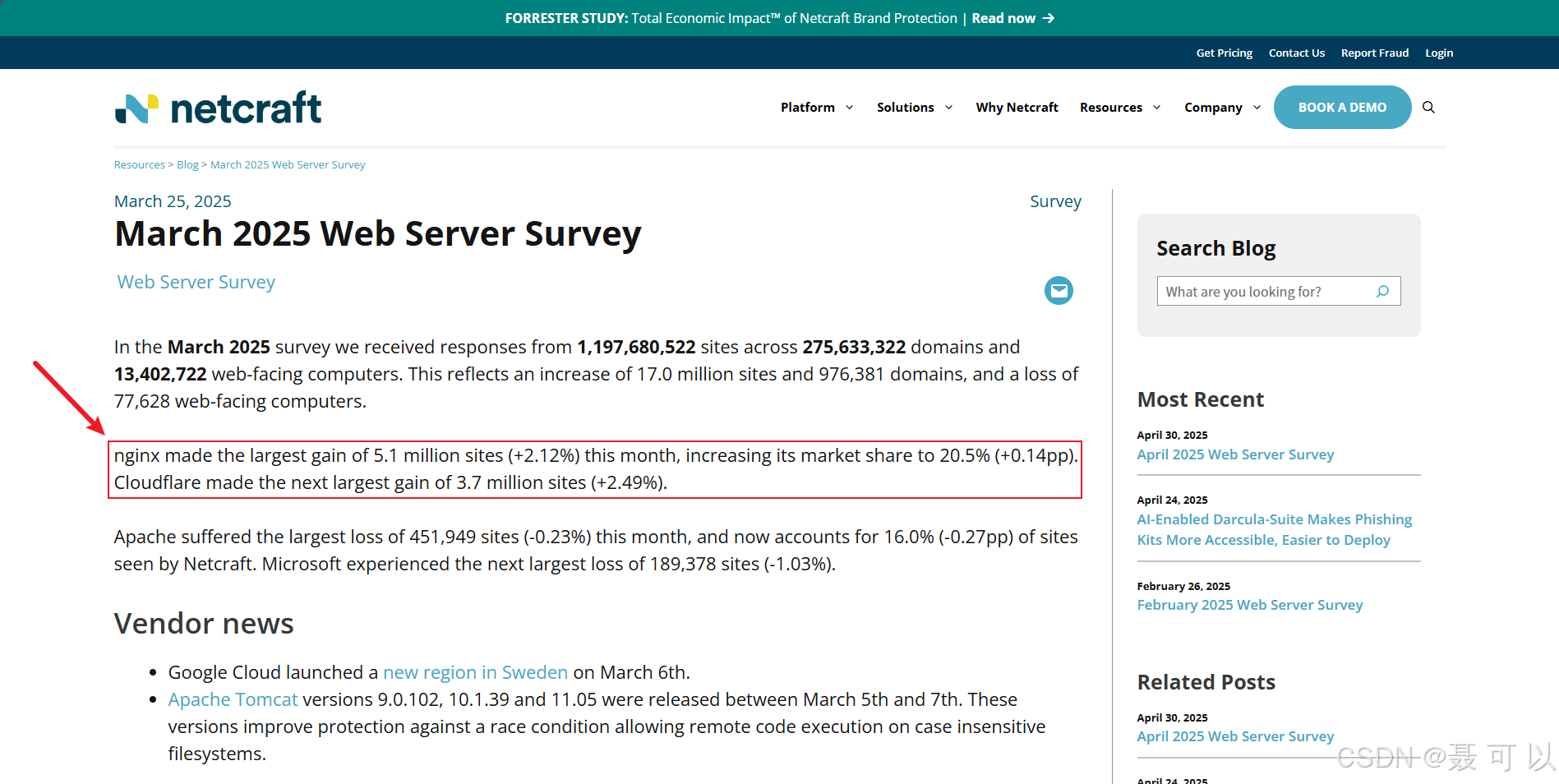This screenshot has width=1559, height=784.
Task: Click the Netcraft logo
Action: point(218,108)
